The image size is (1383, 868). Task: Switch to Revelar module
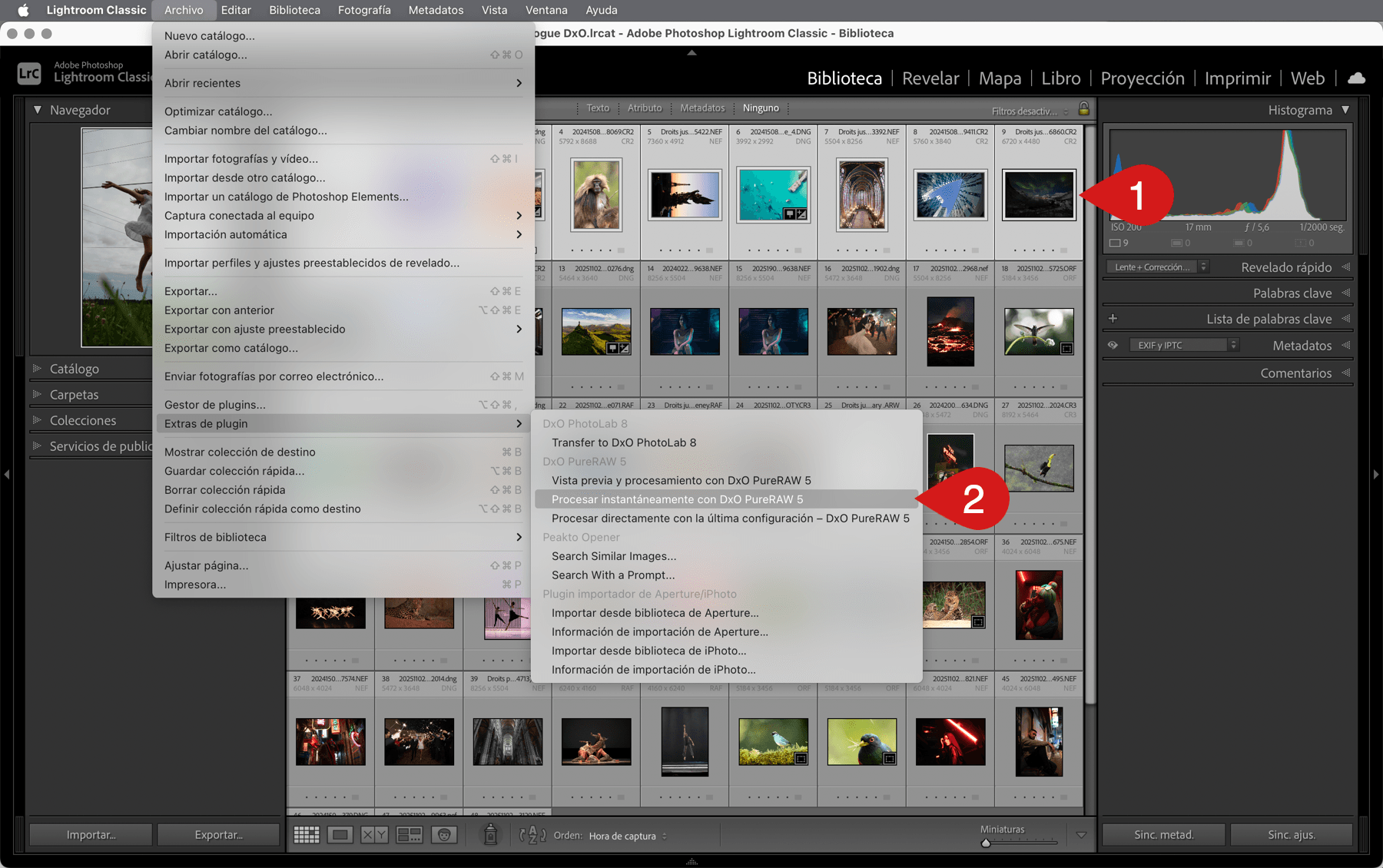[x=930, y=78]
